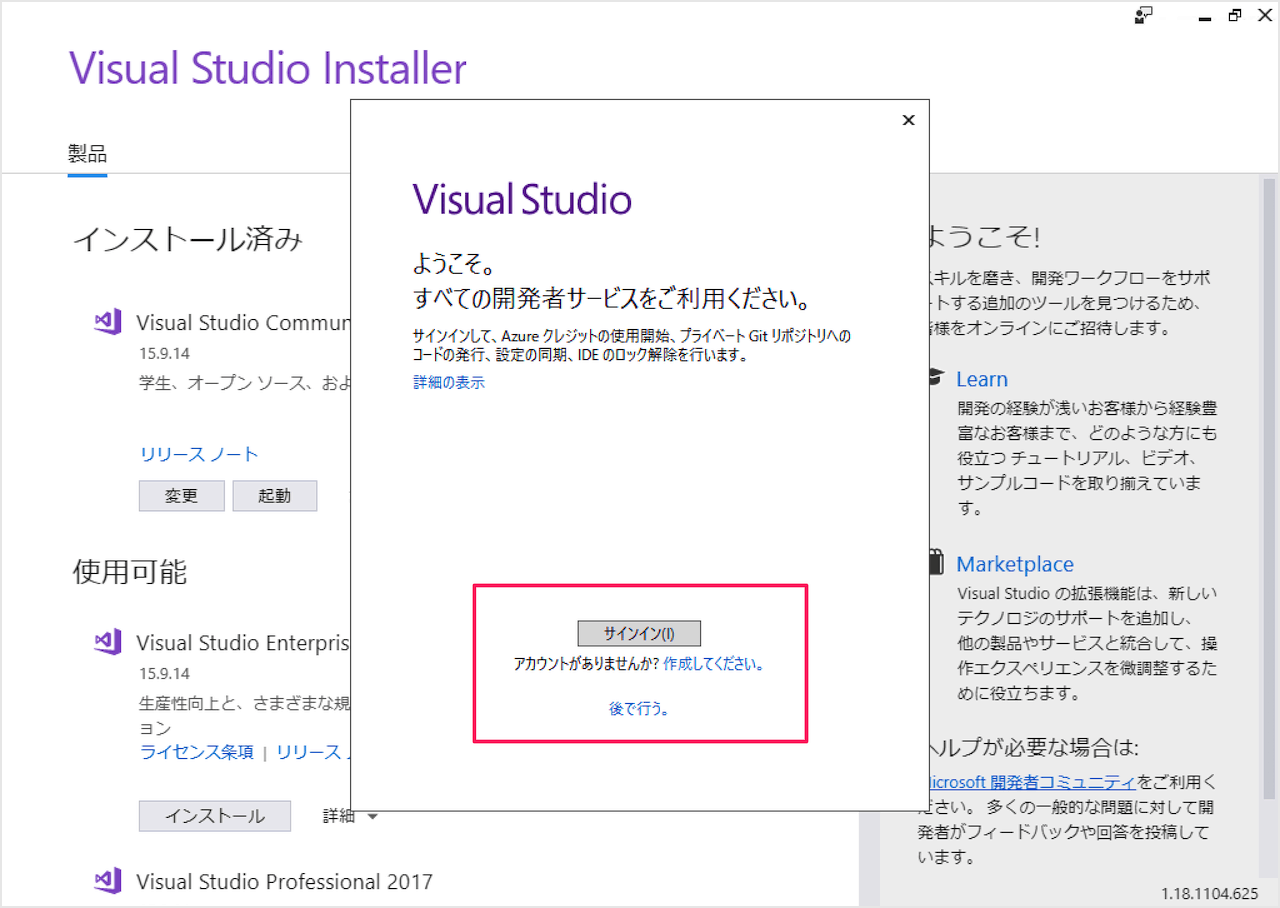The width and height of the screenshot is (1280, 908).
Task: Click the Marketplace bag icon
Action: point(935,562)
